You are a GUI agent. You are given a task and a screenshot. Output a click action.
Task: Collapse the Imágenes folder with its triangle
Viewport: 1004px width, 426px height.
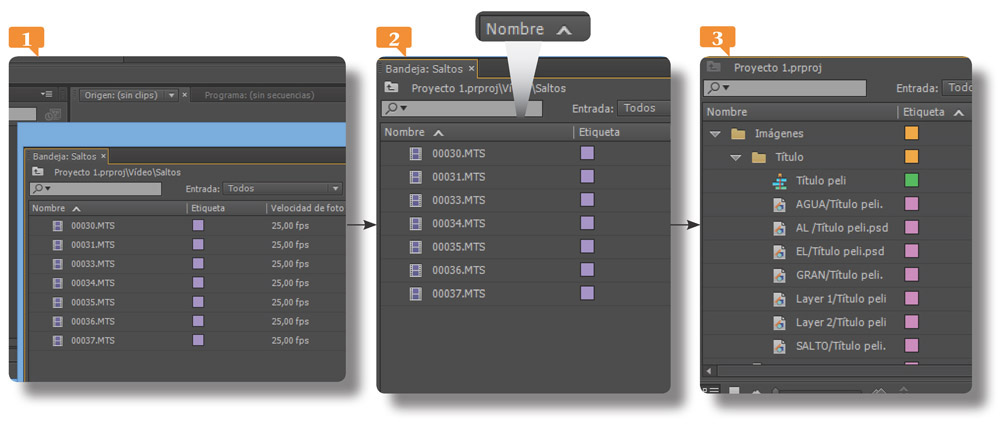click(715, 134)
